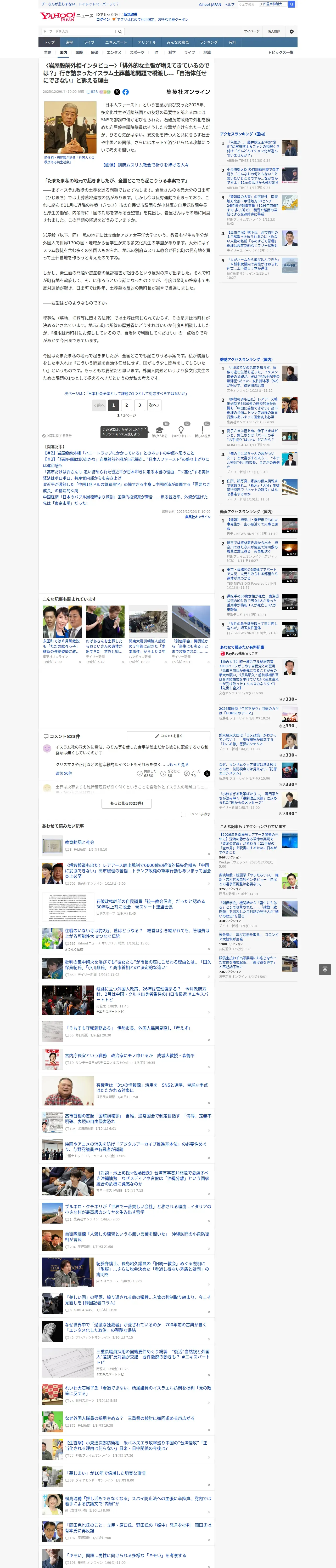
Task: Click the 学びがある graduation cap reaction
Action: click(x=160, y=430)
